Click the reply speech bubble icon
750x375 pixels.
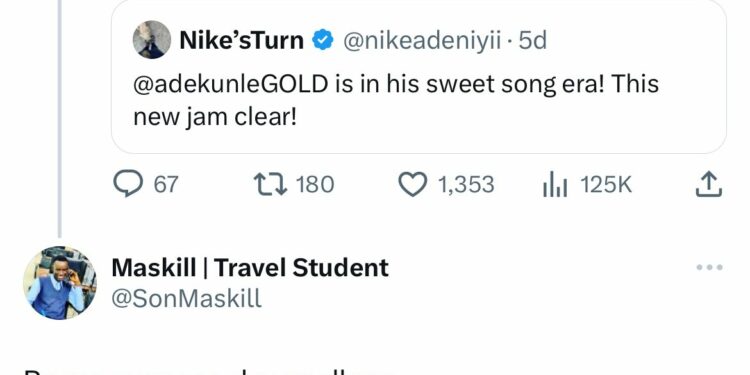[x=128, y=184]
